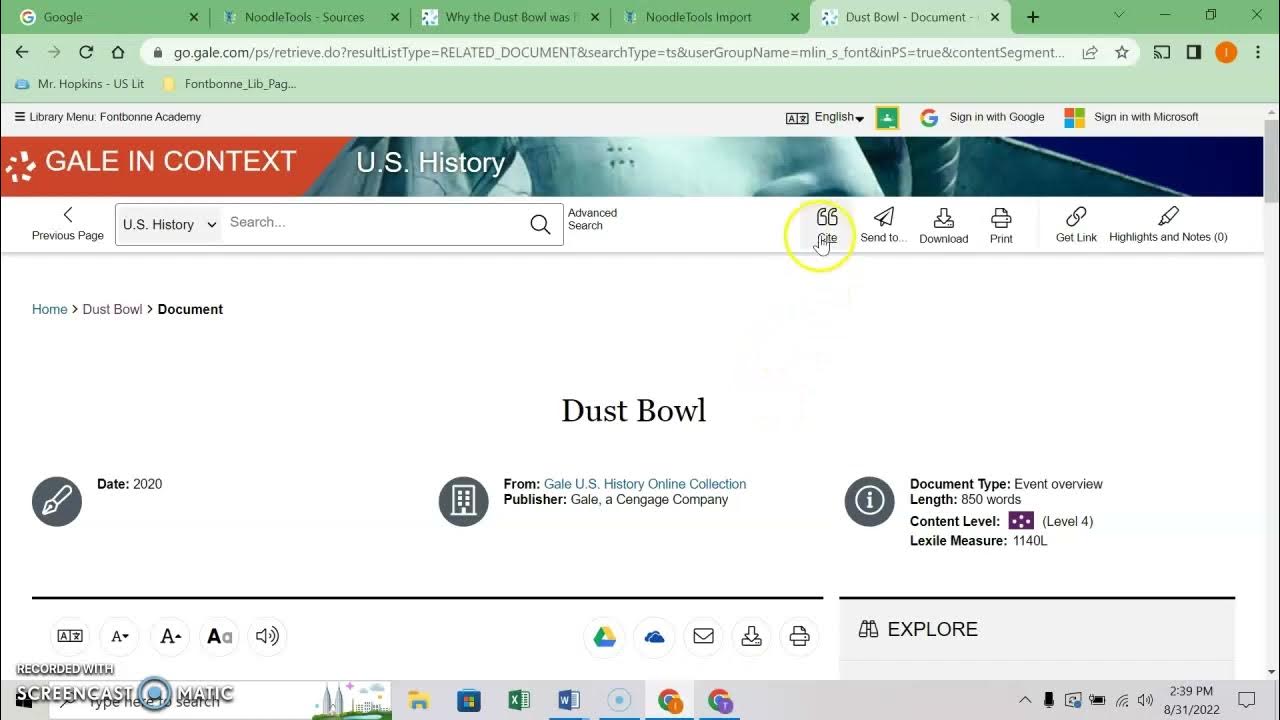
Task: Switch to NoodleTools Import tab
Action: click(710, 17)
